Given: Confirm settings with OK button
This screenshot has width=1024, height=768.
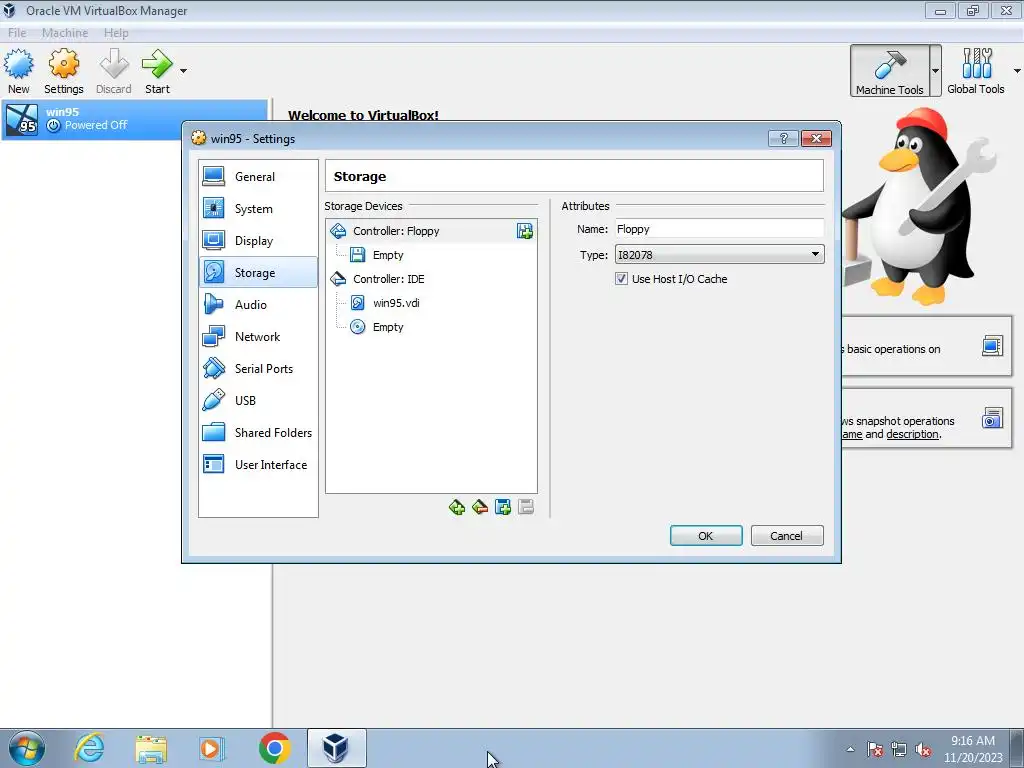Looking at the screenshot, I should pyautogui.click(x=706, y=536).
